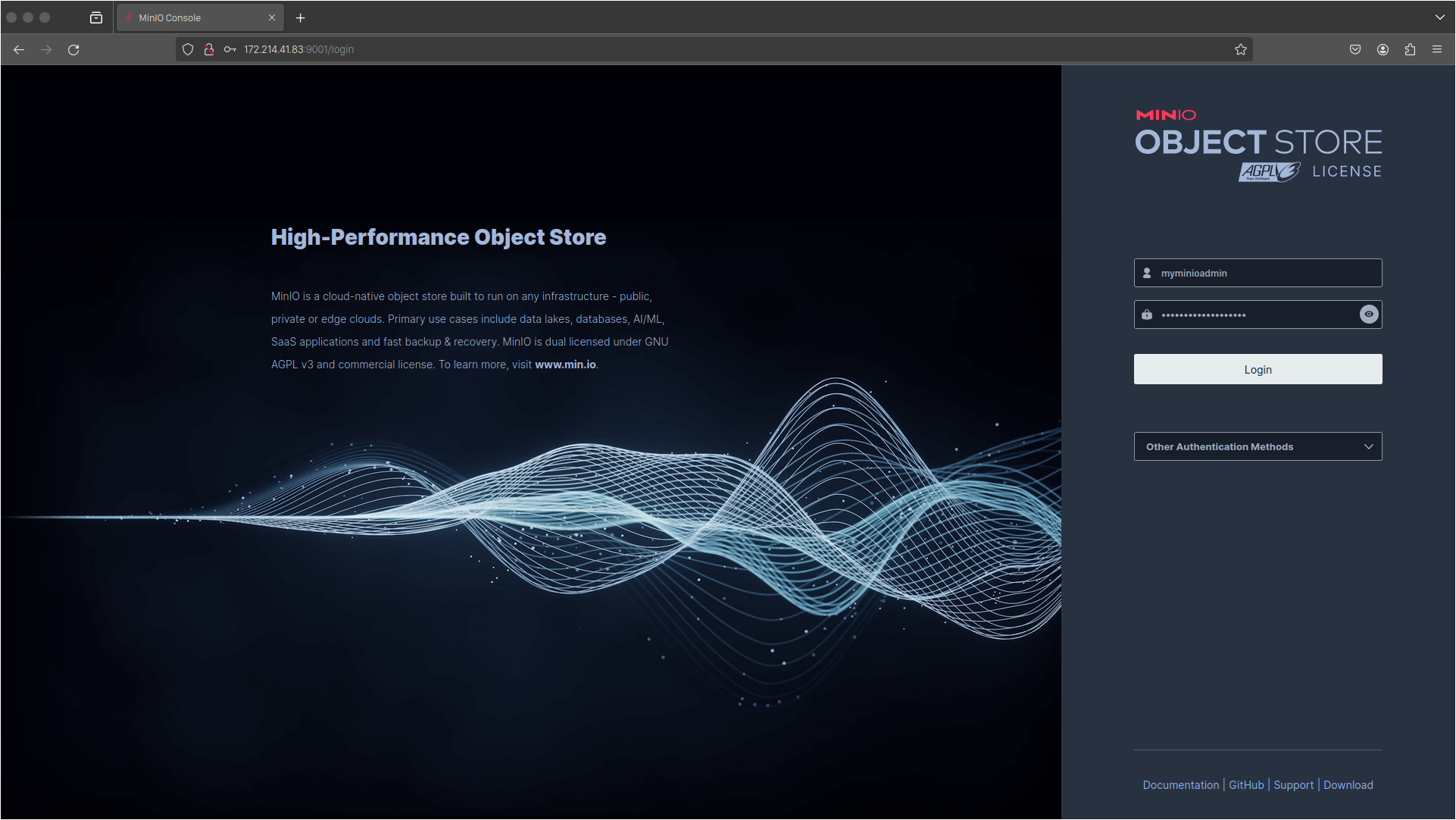Open the browser extensions puzzle icon
Screen dimensions: 1456x820
(1410, 49)
